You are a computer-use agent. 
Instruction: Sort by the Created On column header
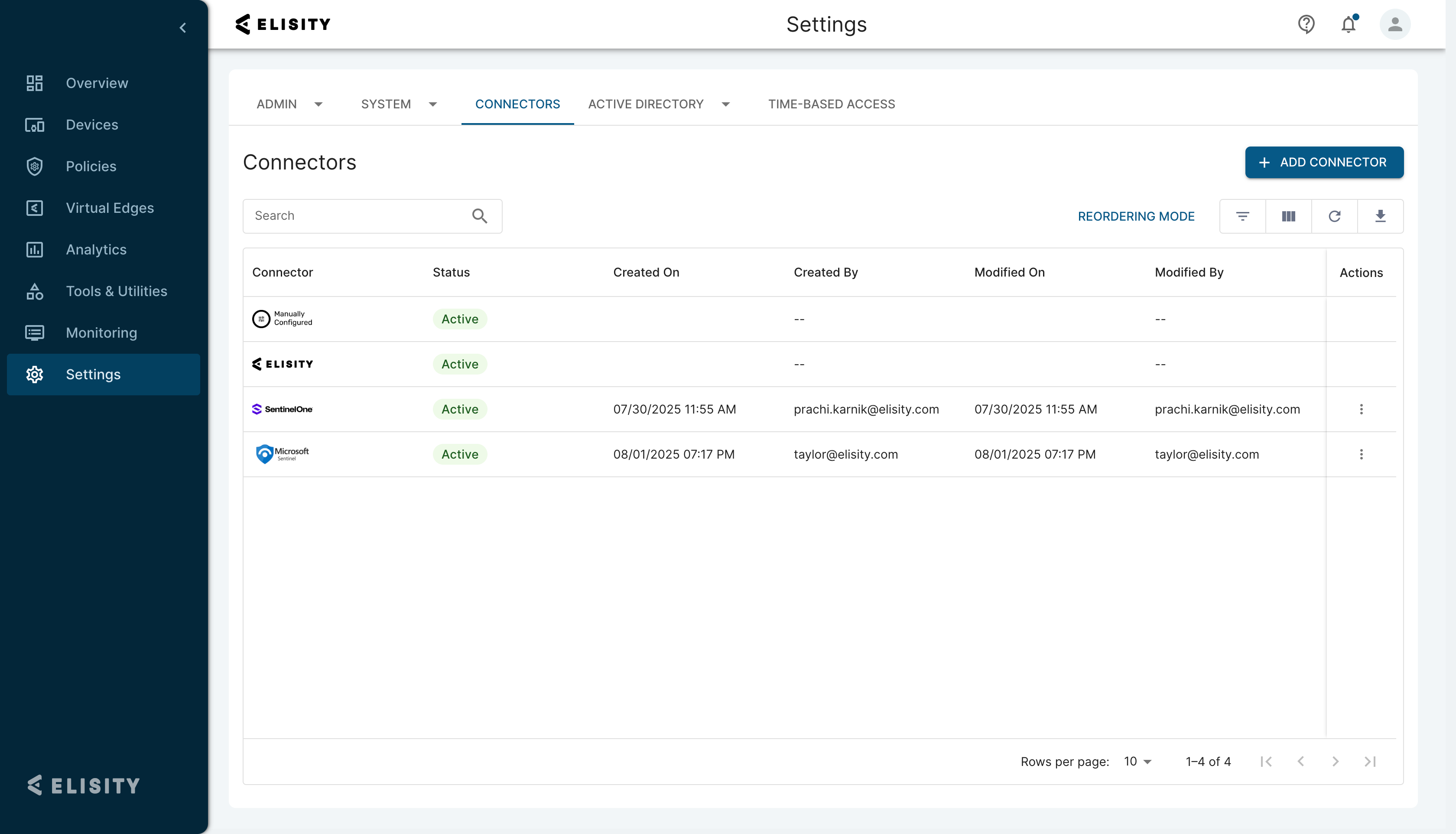coord(646,273)
